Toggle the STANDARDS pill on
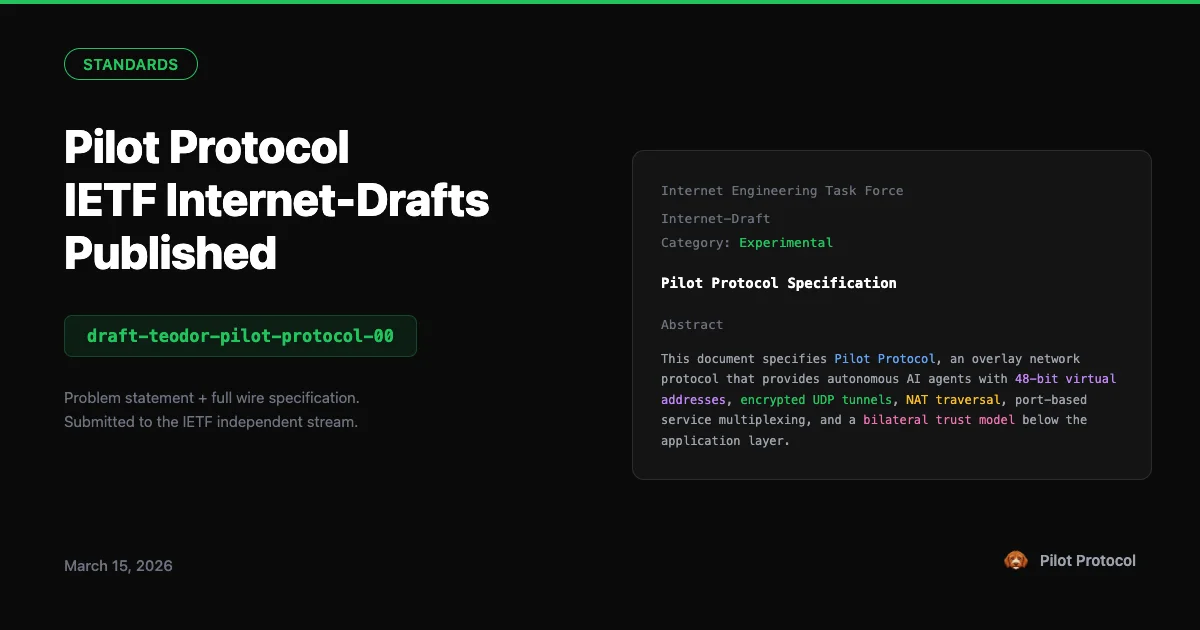This screenshot has width=1200, height=630. tap(131, 64)
